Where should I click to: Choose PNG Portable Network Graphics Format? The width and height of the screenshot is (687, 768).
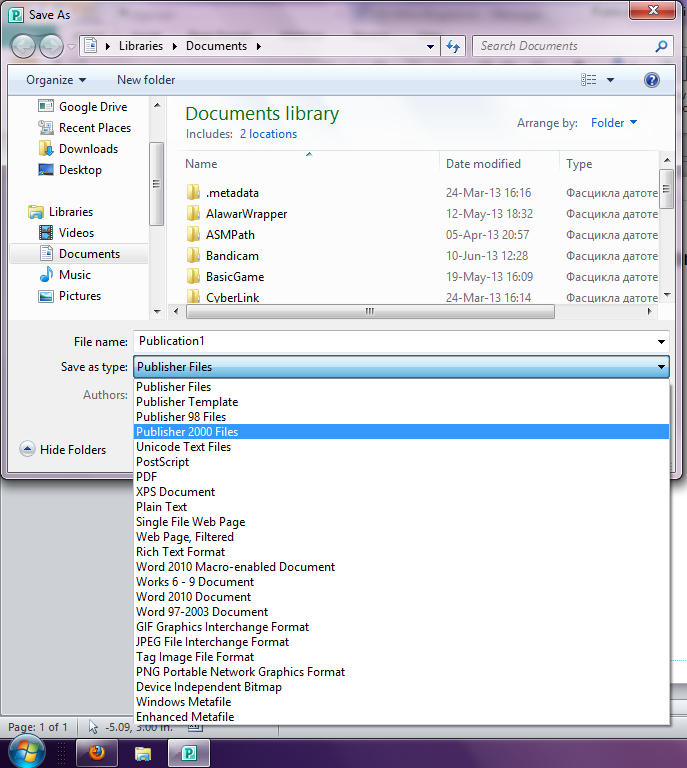click(x=401, y=672)
